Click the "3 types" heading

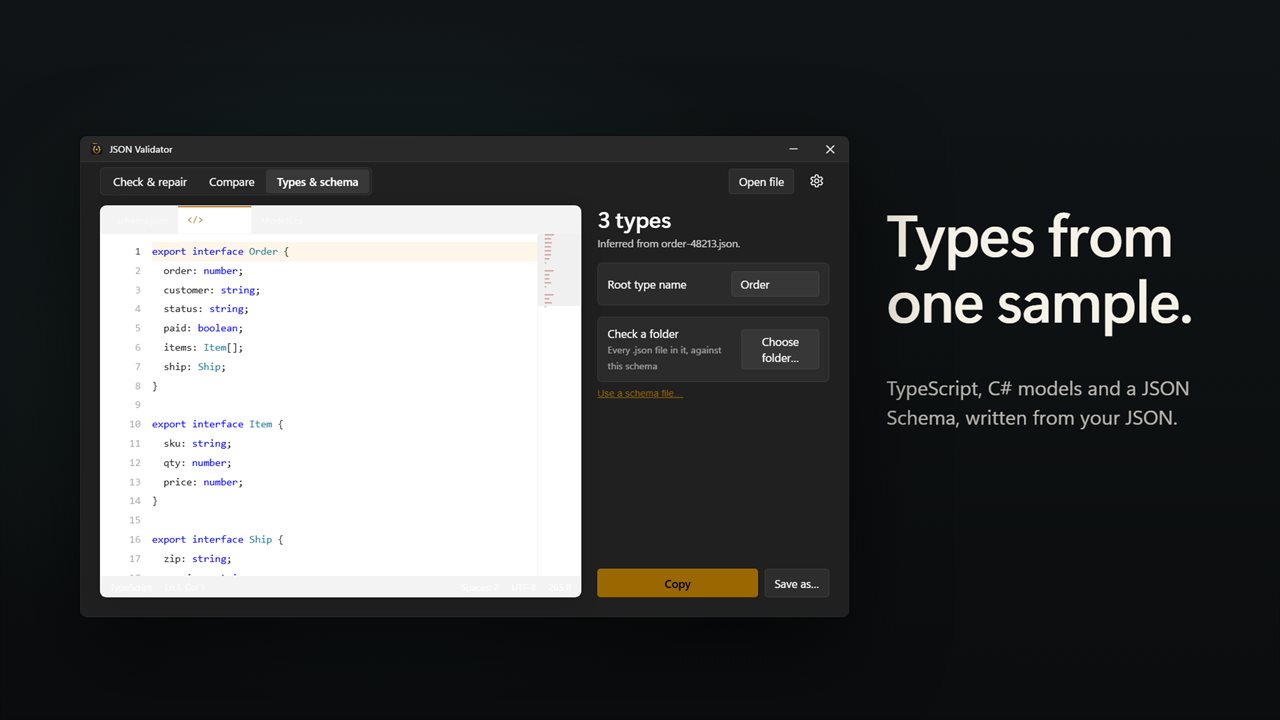[634, 221]
